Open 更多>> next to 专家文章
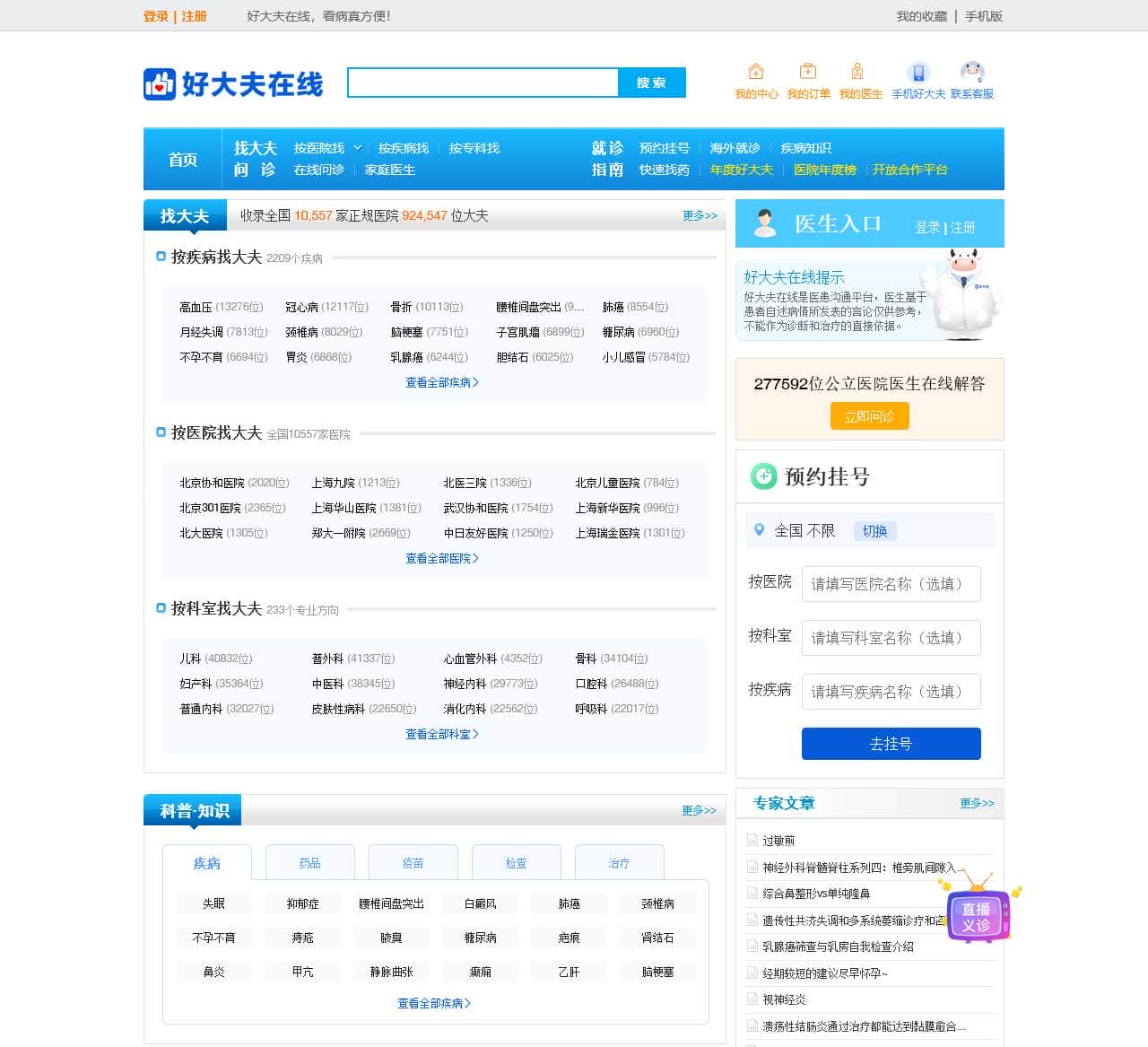Screen dimensions: 1148x1047 977,804
